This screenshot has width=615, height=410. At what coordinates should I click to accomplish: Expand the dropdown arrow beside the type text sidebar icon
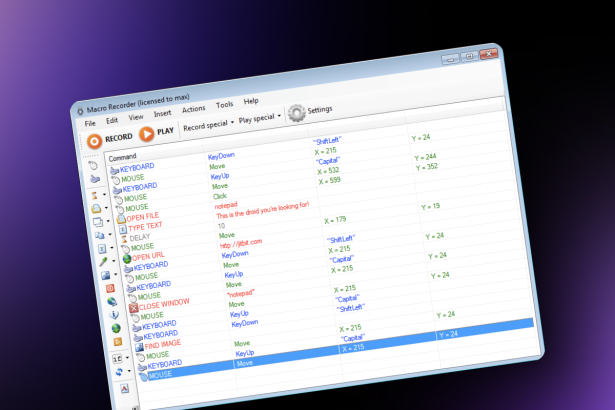pos(112,248)
